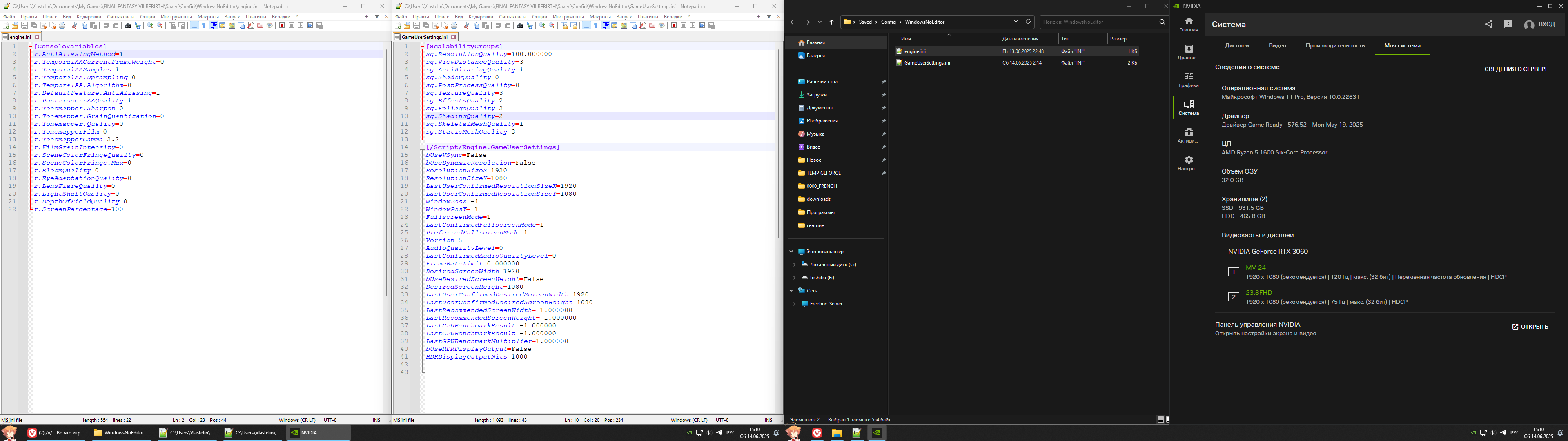
Task: Click Playback macro icon in GameUserSettings.ini Notepad++ toolbar
Action: pyautogui.click(x=693, y=26)
